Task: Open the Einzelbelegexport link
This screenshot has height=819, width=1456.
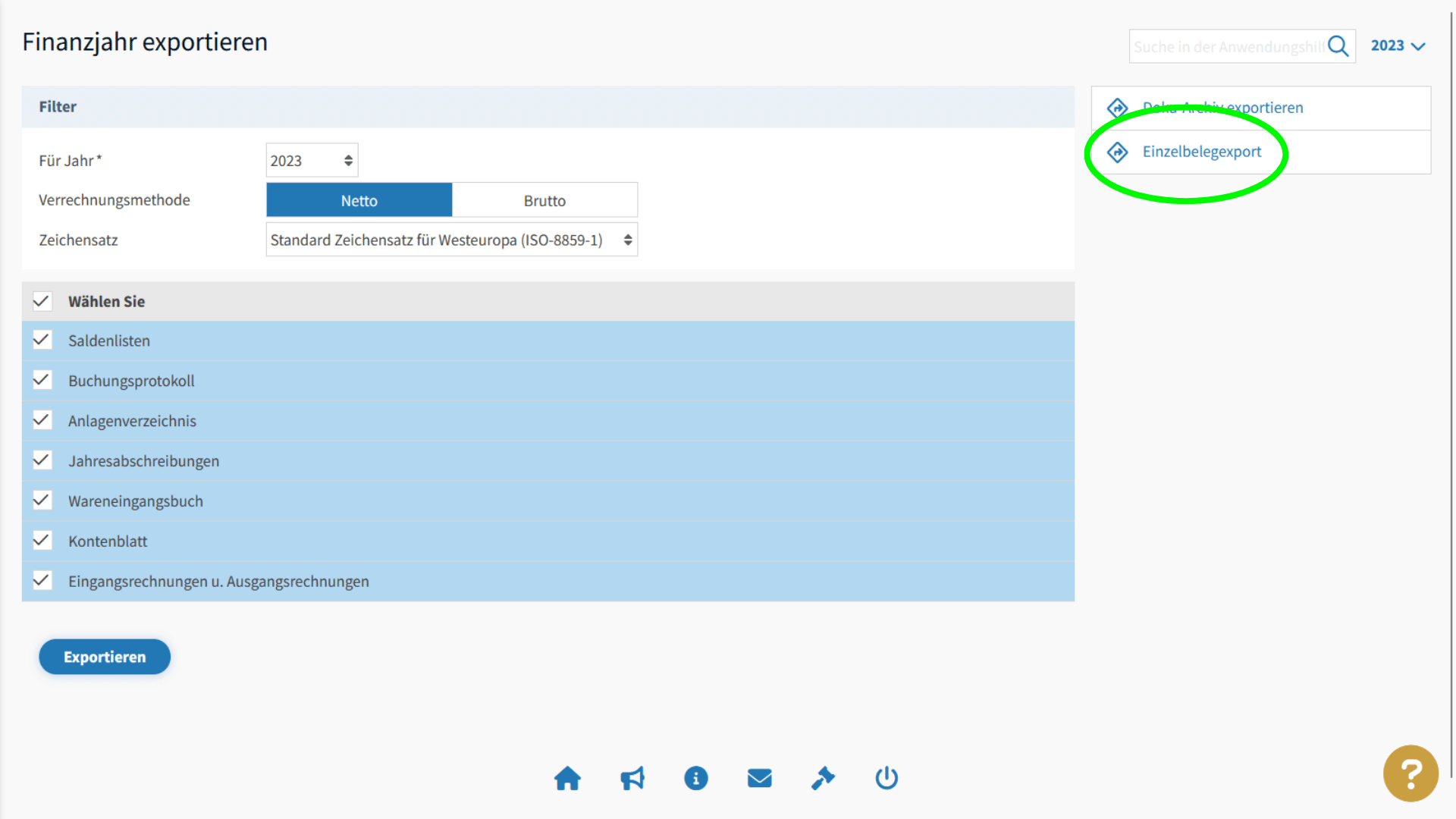Action: point(1201,152)
